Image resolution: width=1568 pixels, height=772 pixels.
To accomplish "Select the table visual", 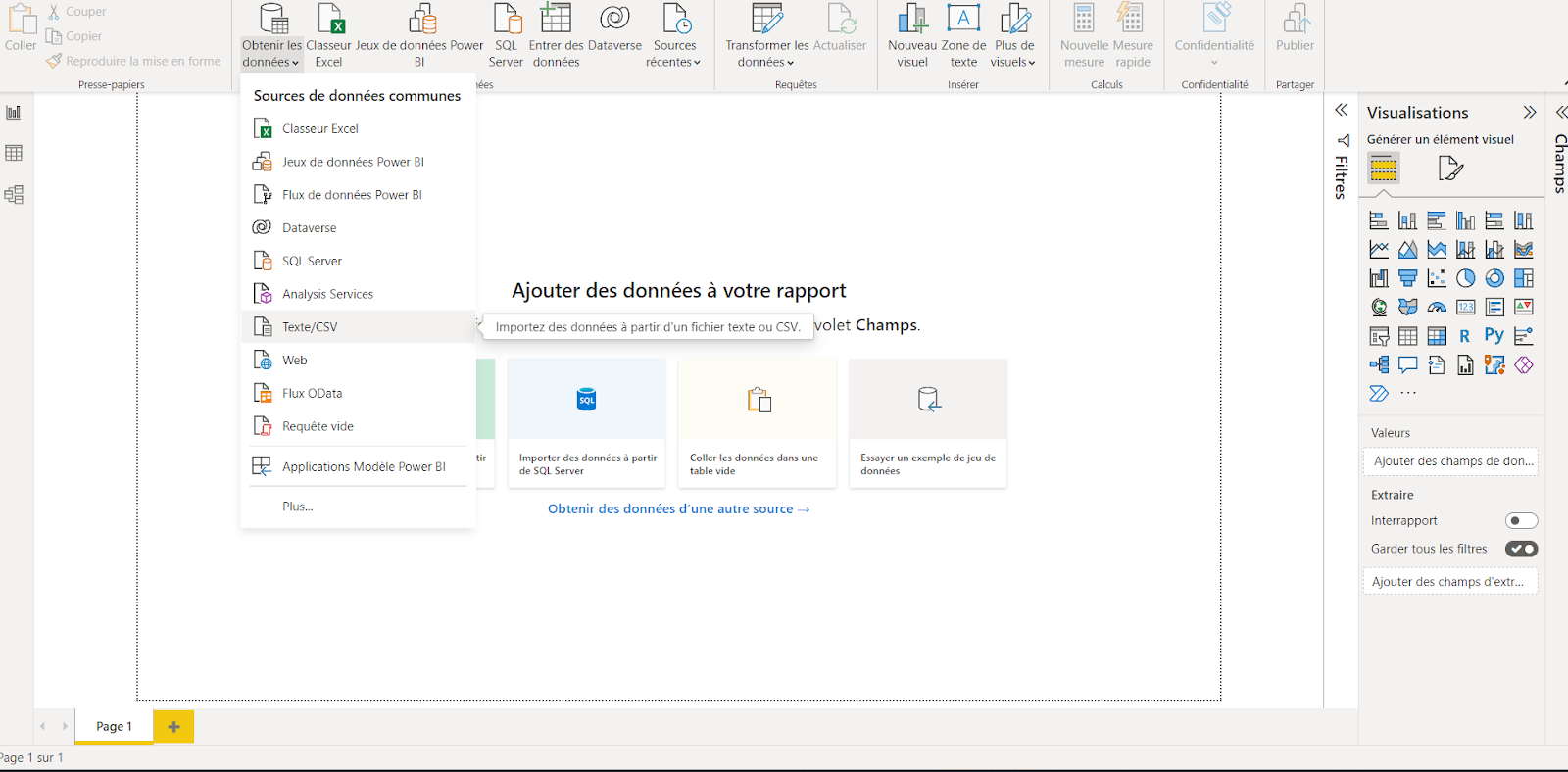I will coord(1408,336).
